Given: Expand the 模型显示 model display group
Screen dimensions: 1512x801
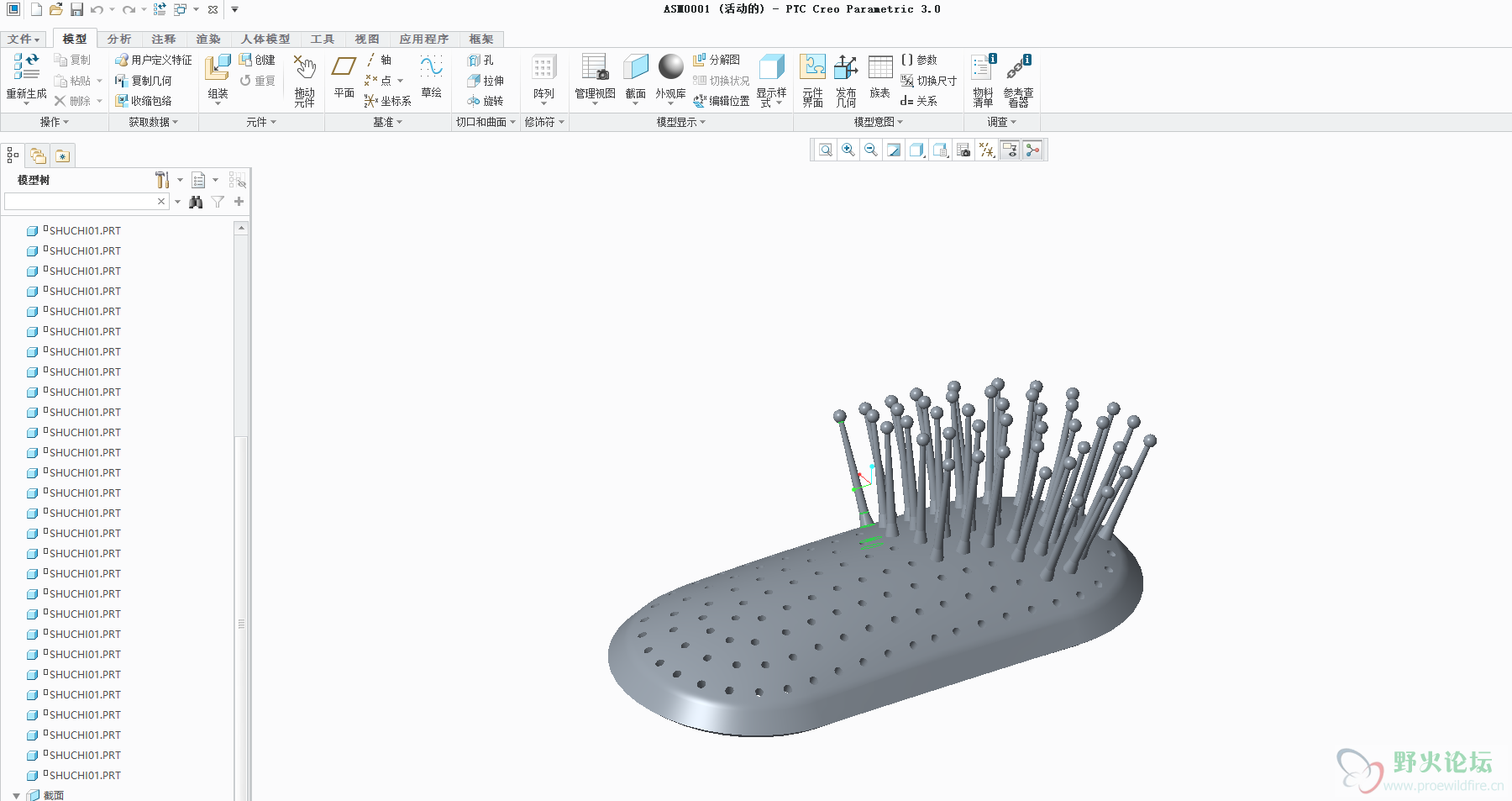Looking at the screenshot, I should [x=680, y=122].
